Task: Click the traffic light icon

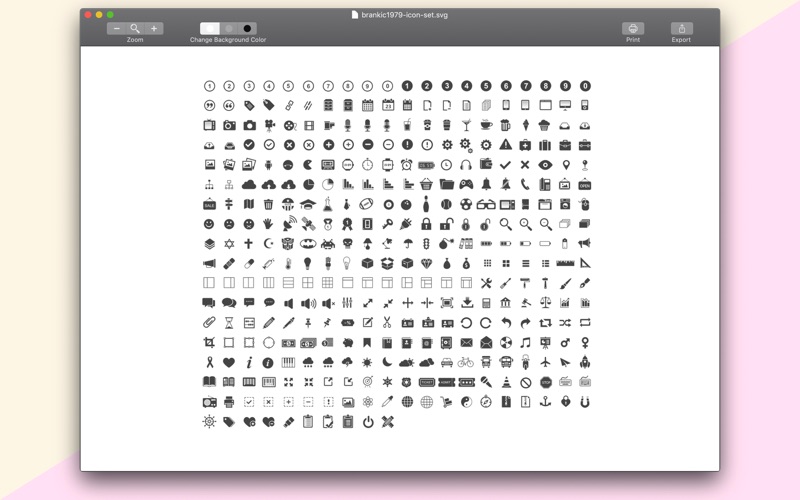Action: 426,244
